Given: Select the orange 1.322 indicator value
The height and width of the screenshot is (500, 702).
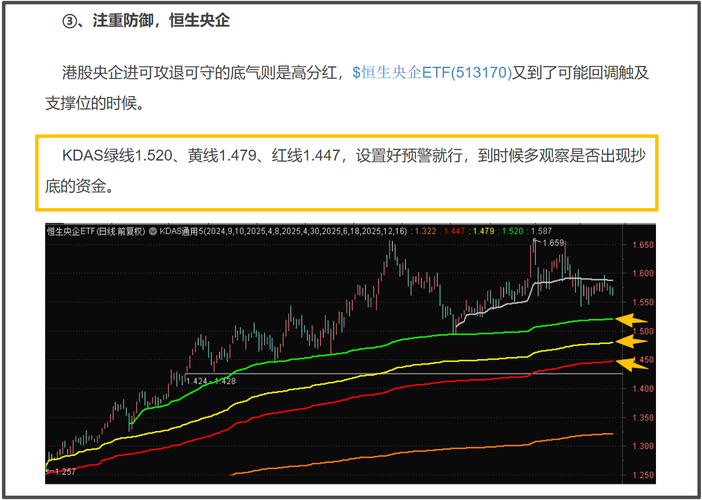Looking at the screenshot, I should [425, 231].
